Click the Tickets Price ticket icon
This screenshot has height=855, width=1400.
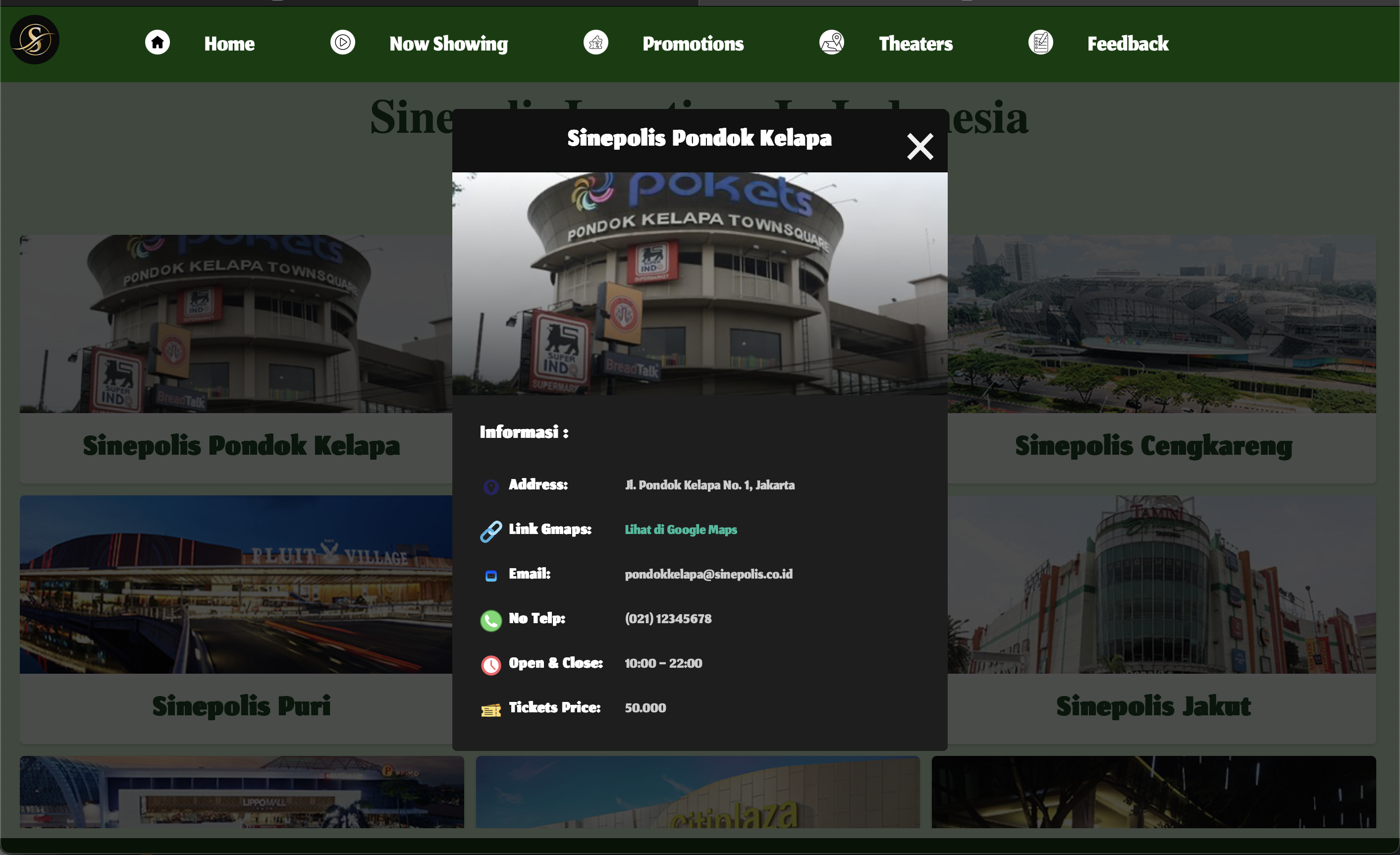(x=491, y=709)
